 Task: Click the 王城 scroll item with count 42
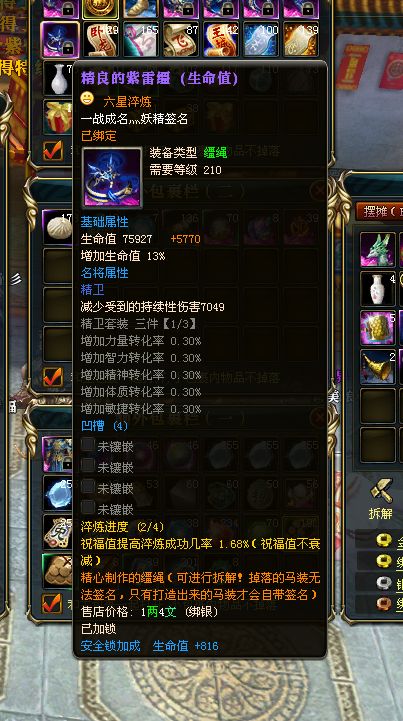221,40
